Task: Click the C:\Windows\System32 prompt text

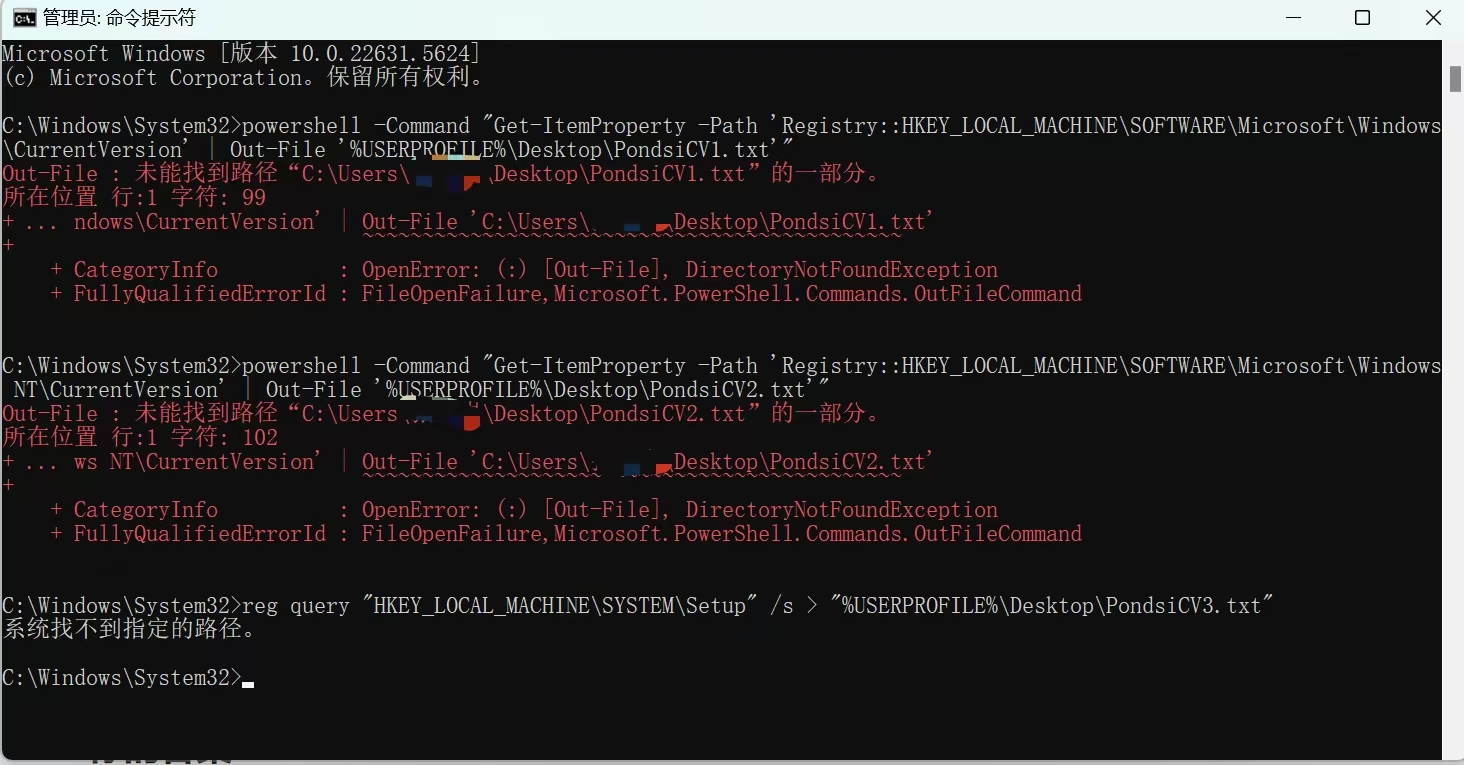Action: click(x=120, y=678)
